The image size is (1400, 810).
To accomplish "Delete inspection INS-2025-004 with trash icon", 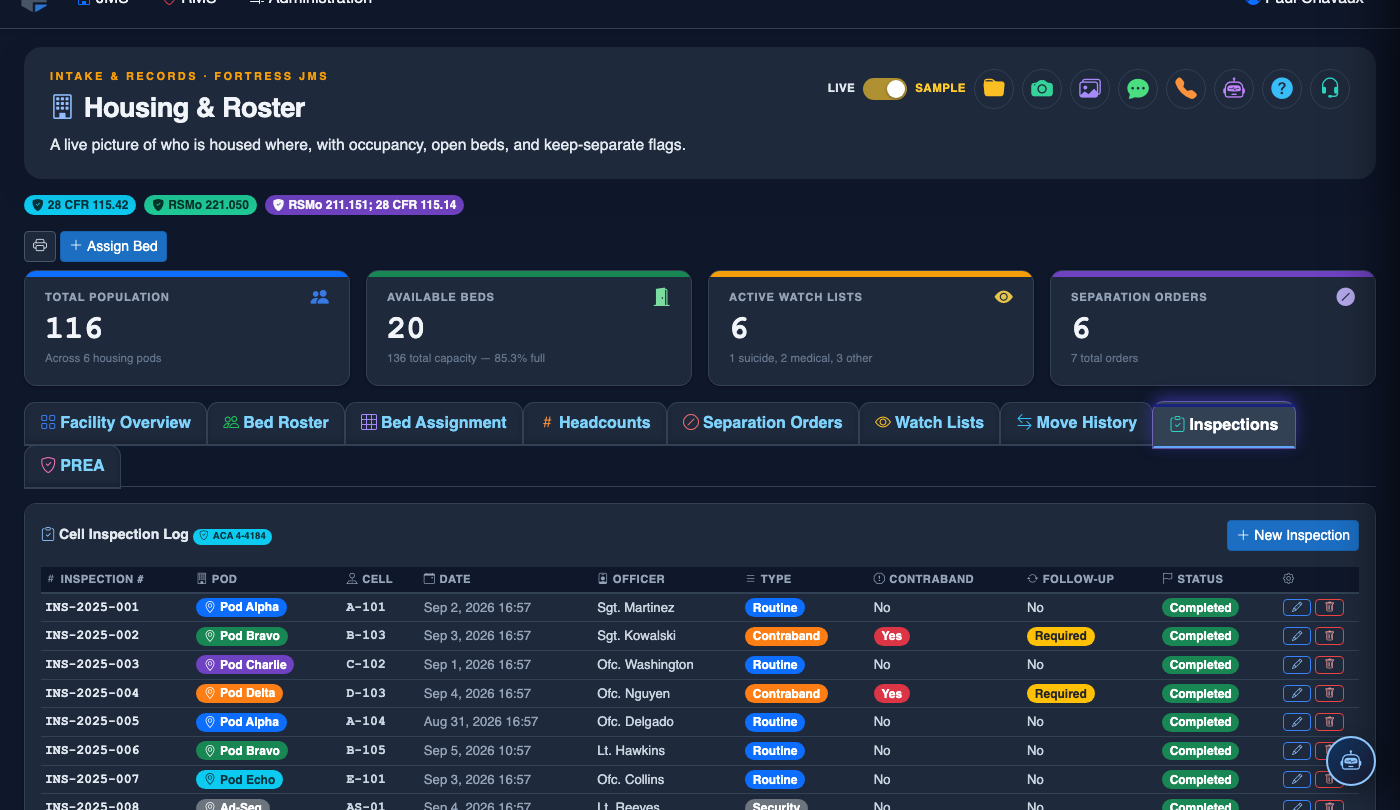I will click(x=1329, y=693).
